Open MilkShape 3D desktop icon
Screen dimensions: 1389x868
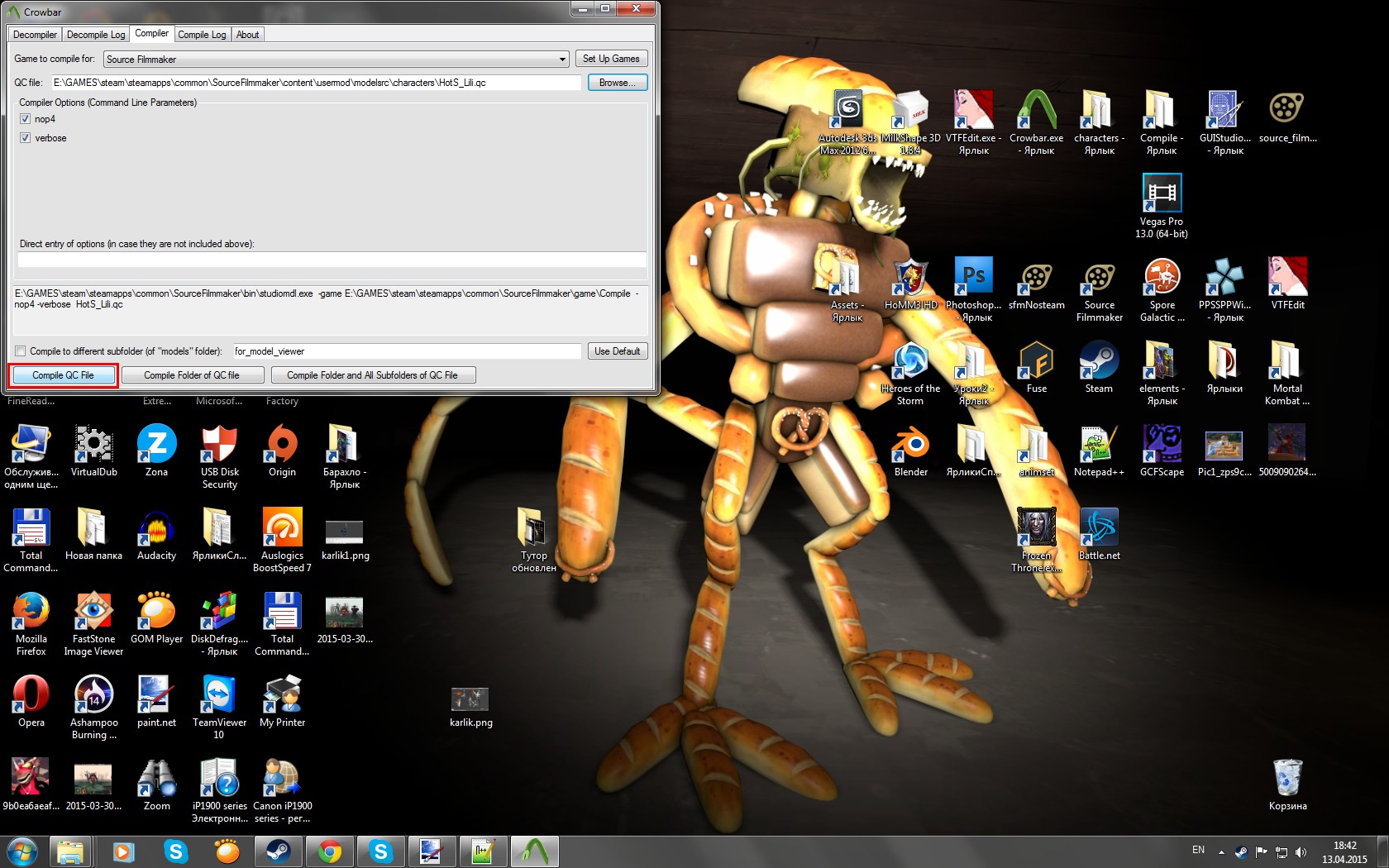point(910,122)
